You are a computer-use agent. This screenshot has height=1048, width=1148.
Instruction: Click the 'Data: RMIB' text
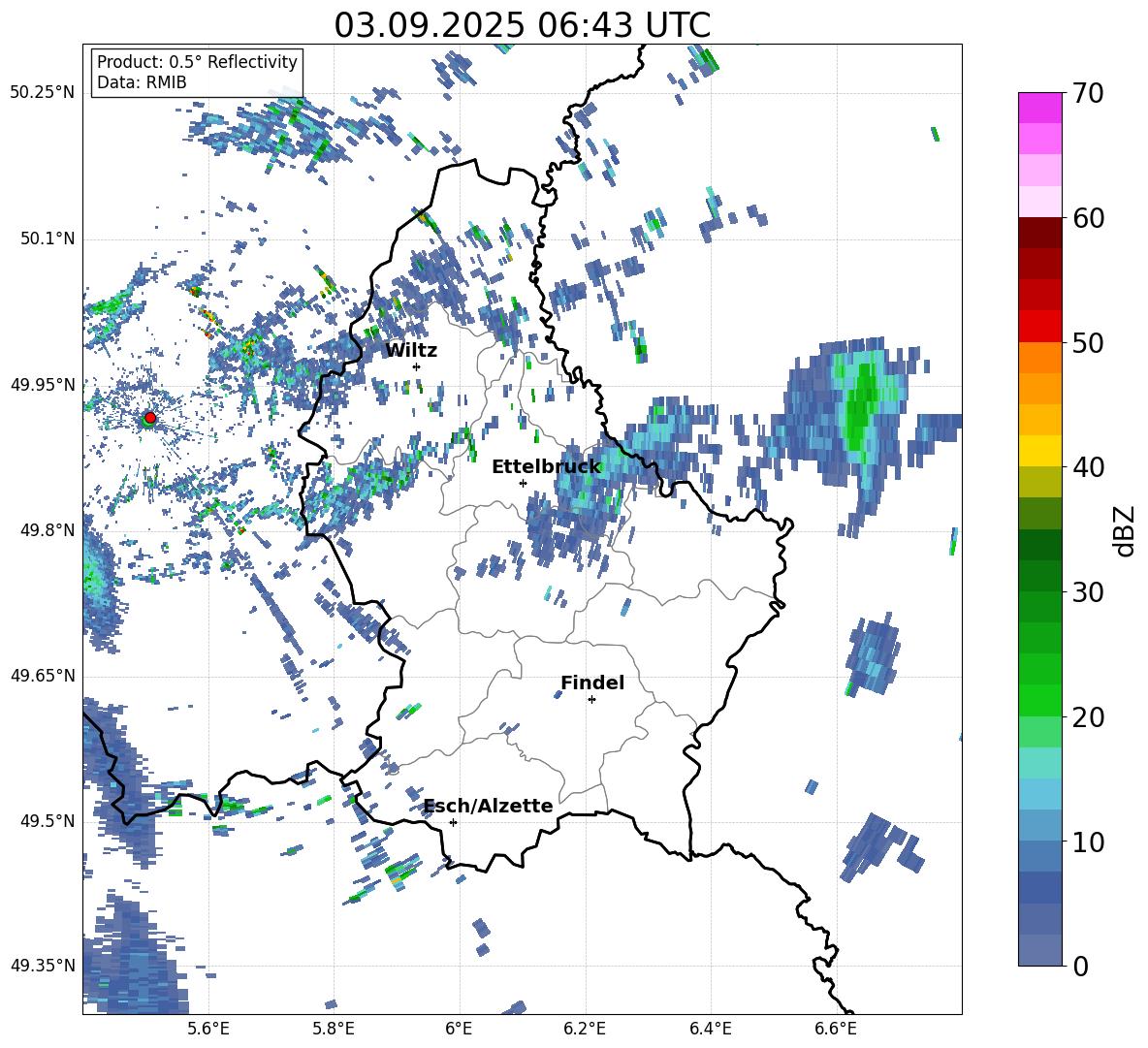(x=142, y=82)
